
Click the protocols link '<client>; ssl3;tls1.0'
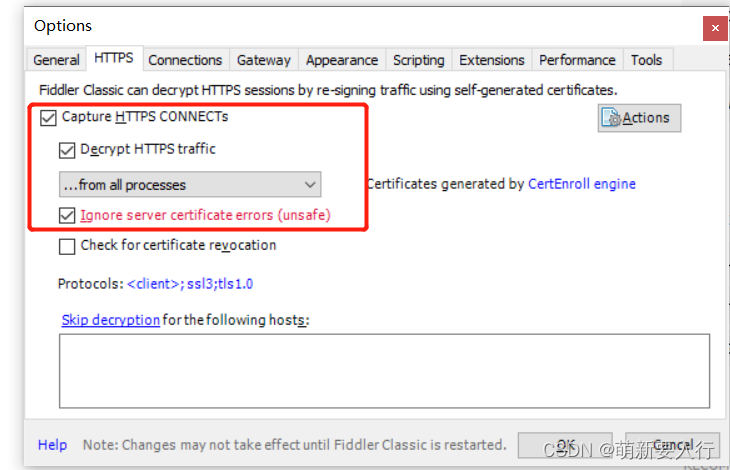pyautogui.click(x=190, y=284)
